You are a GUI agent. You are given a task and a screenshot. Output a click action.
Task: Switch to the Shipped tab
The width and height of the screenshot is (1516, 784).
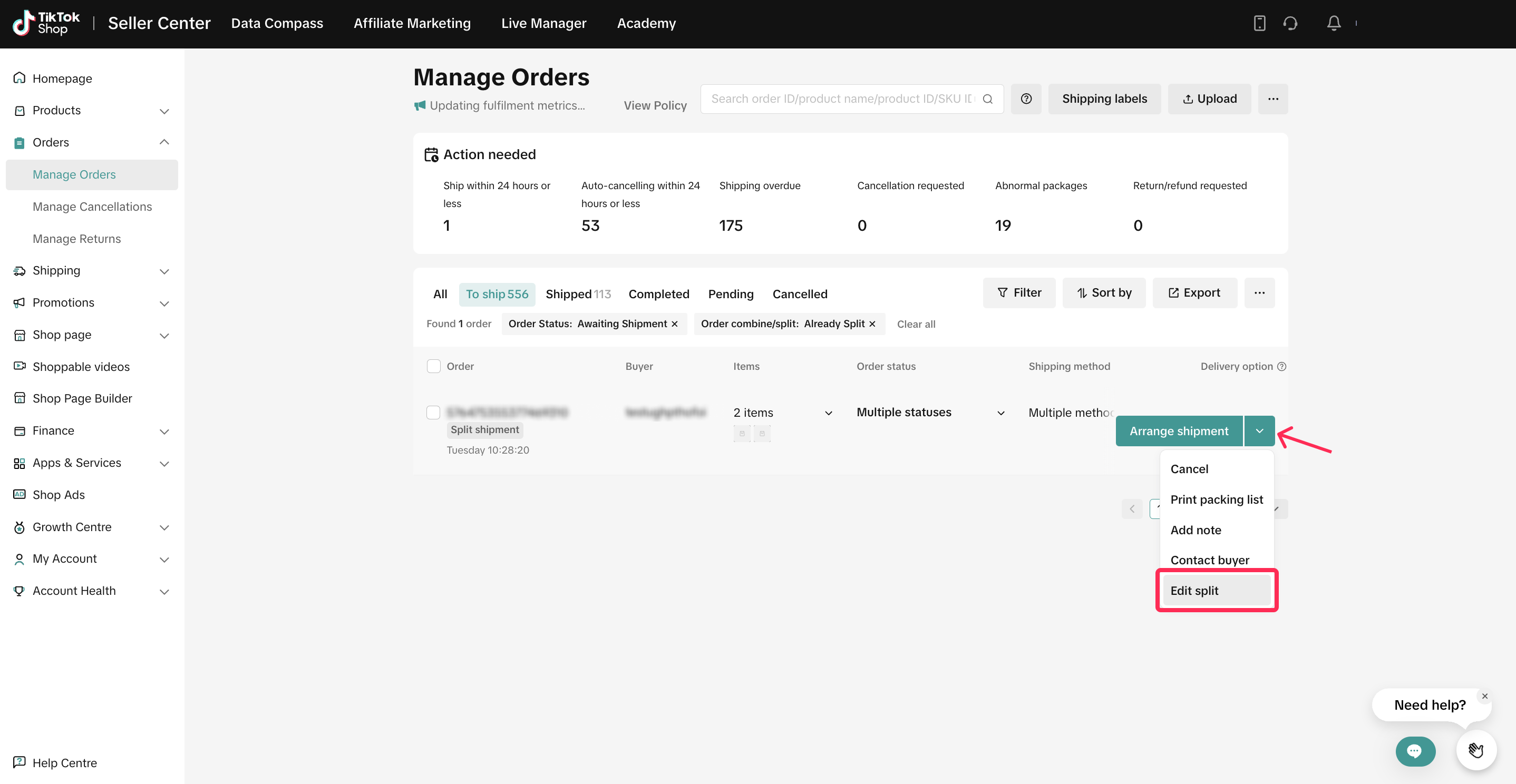[x=577, y=293]
